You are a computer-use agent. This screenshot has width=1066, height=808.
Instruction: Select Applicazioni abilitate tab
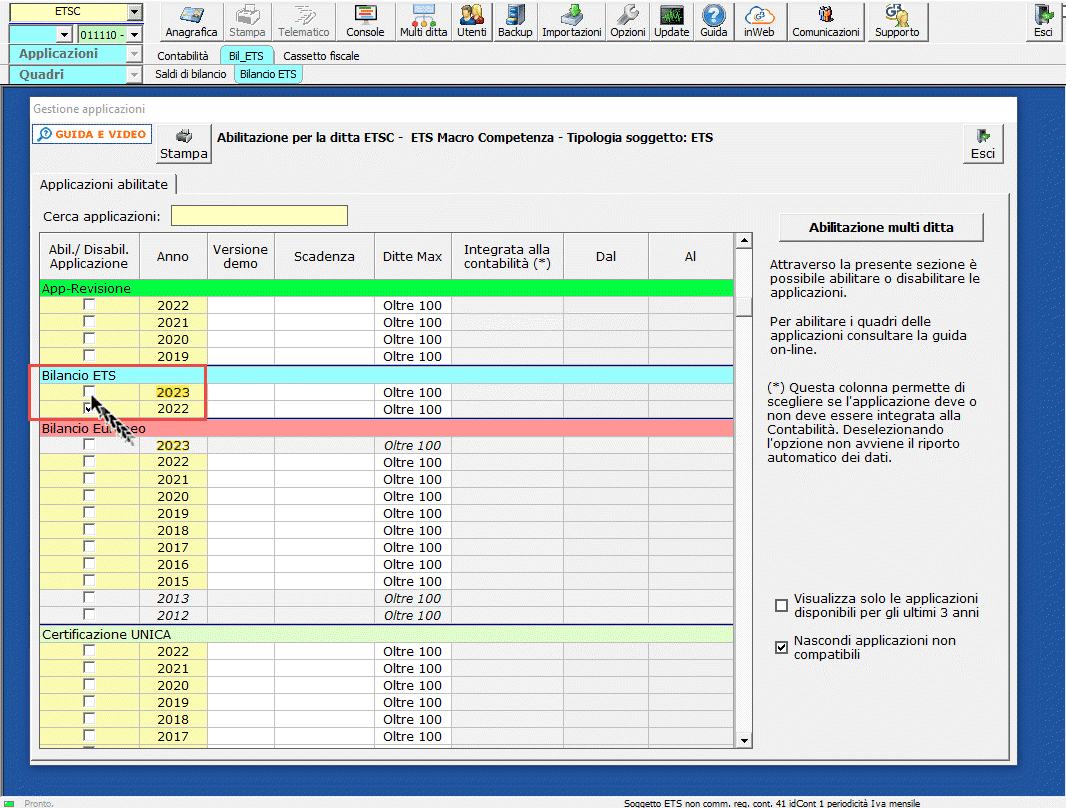pos(103,184)
